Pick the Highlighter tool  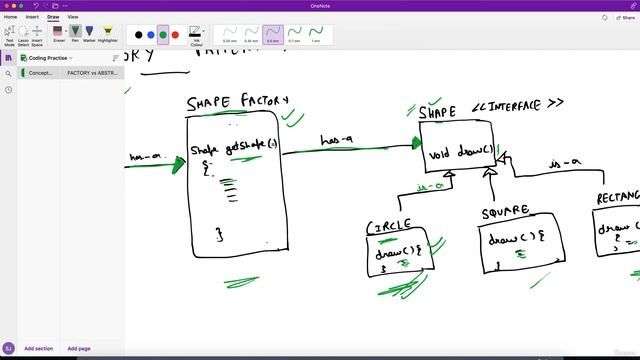tap(108, 34)
